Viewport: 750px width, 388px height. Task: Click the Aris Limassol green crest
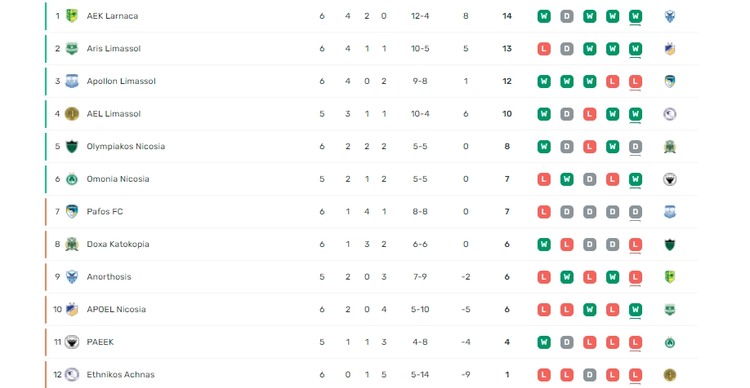point(72,48)
